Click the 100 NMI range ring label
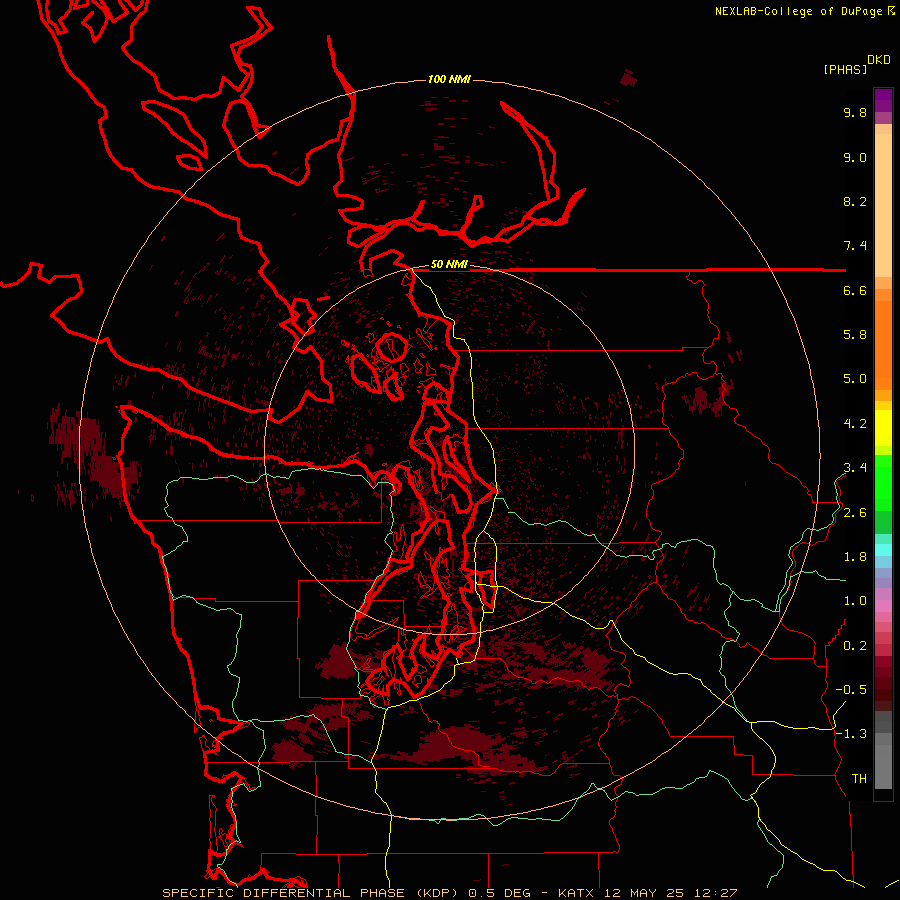900x900 pixels. (449, 79)
